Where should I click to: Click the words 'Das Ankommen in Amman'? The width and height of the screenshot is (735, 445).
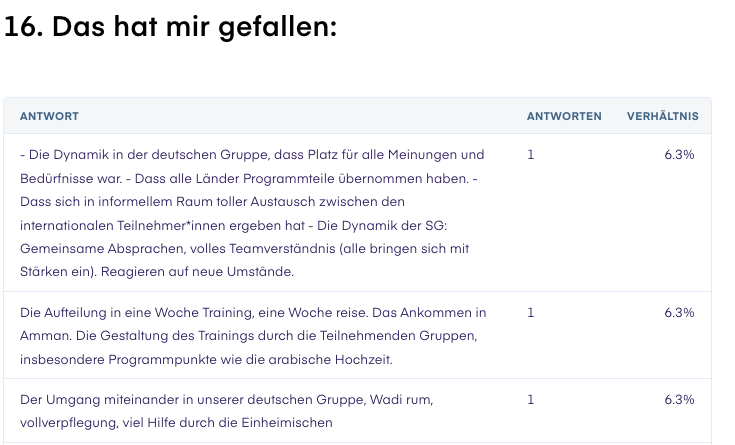point(429,313)
